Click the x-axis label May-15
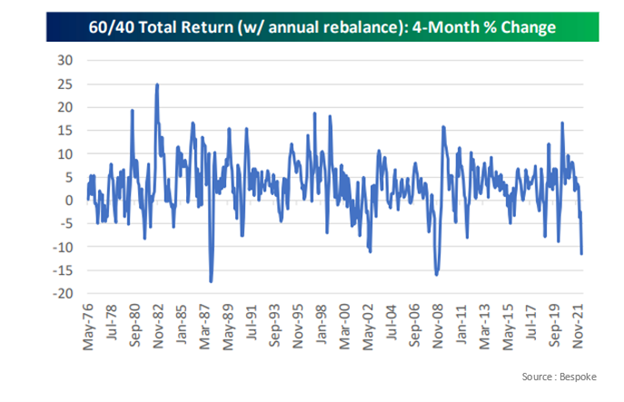 tap(508, 327)
